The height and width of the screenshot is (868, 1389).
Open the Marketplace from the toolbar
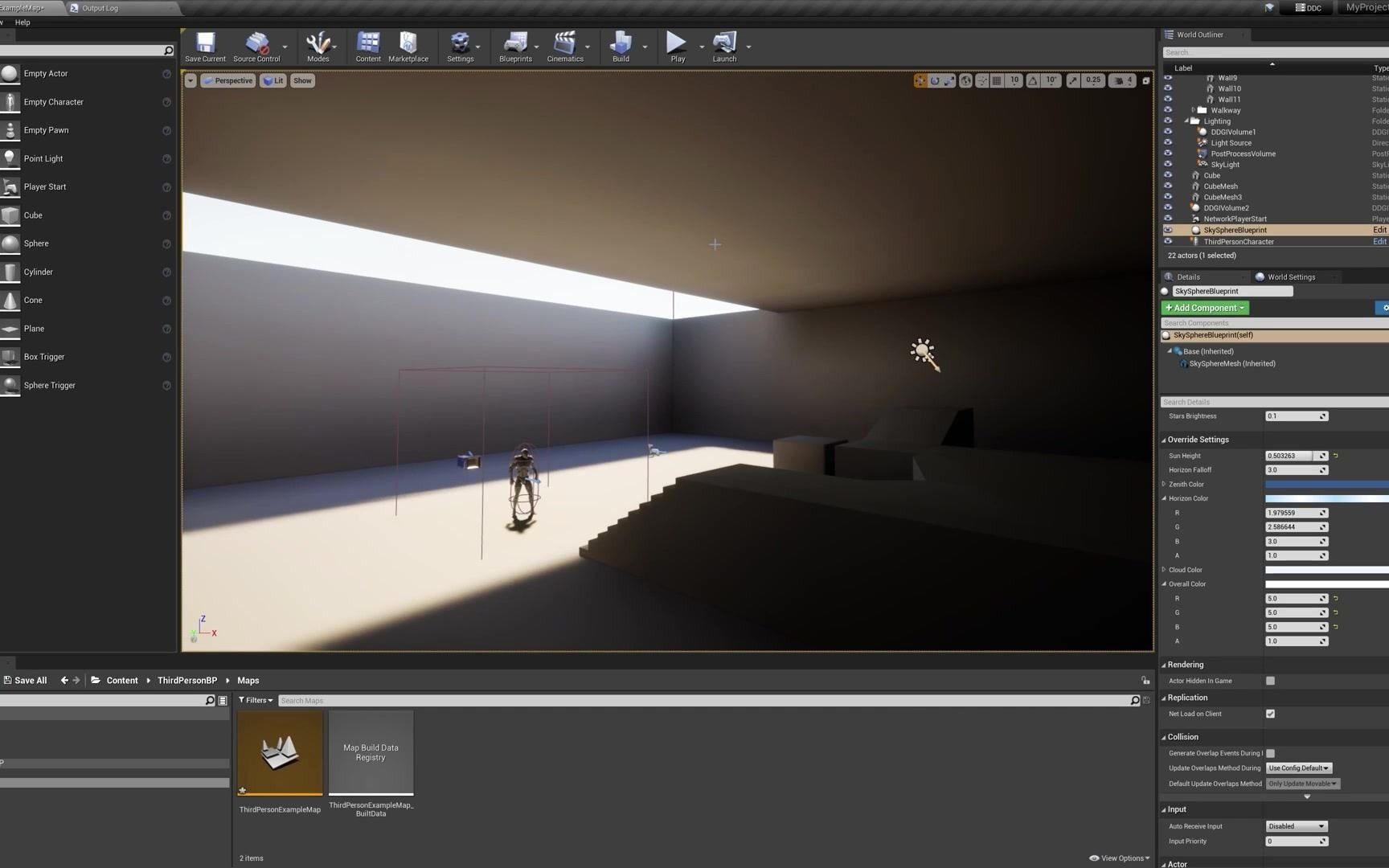coord(408,46)
